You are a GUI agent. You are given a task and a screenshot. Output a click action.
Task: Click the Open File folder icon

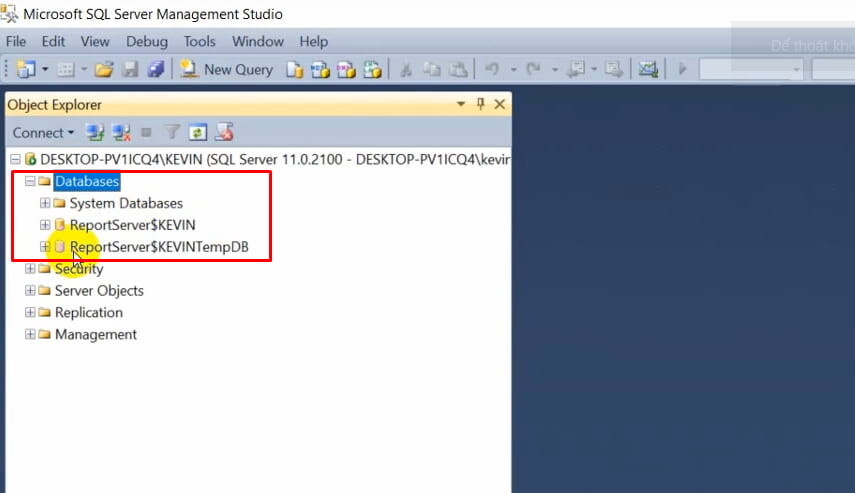[x=104, y=69]
